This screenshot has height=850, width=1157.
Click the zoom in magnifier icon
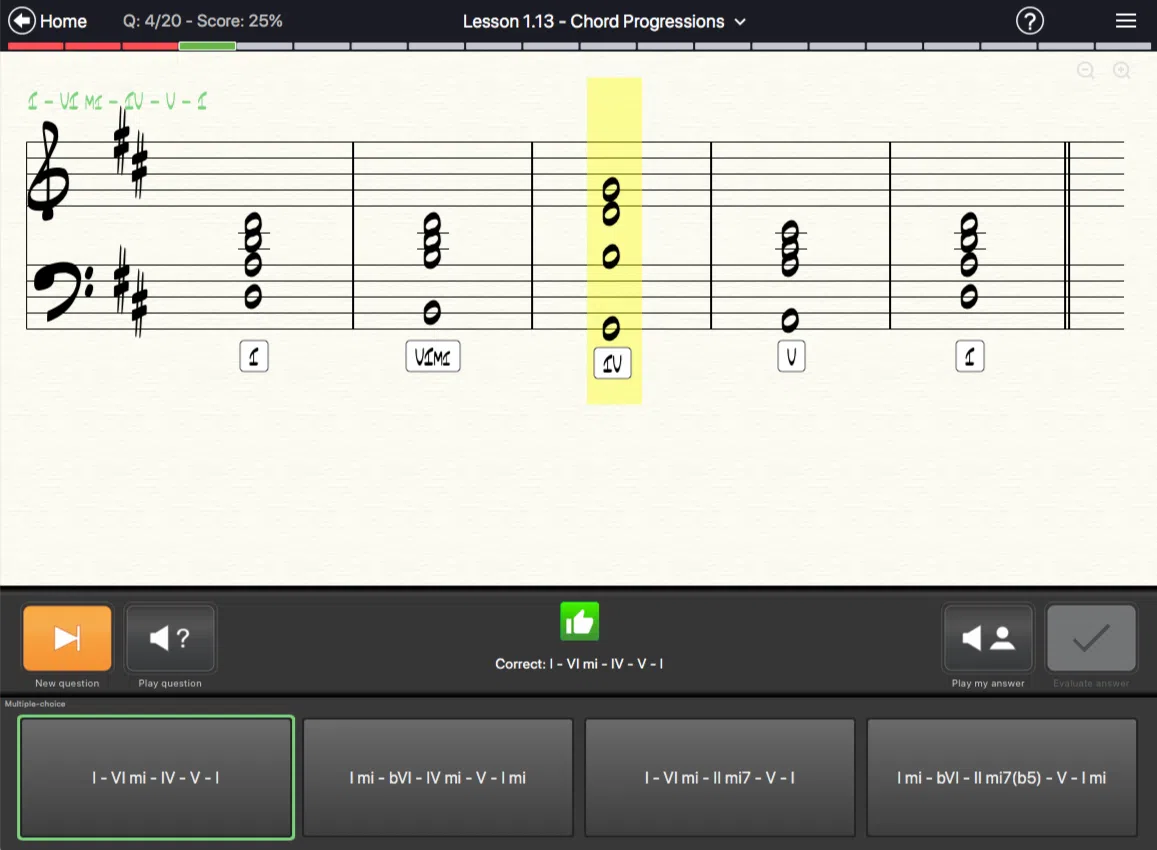[x=1122, y=70]
